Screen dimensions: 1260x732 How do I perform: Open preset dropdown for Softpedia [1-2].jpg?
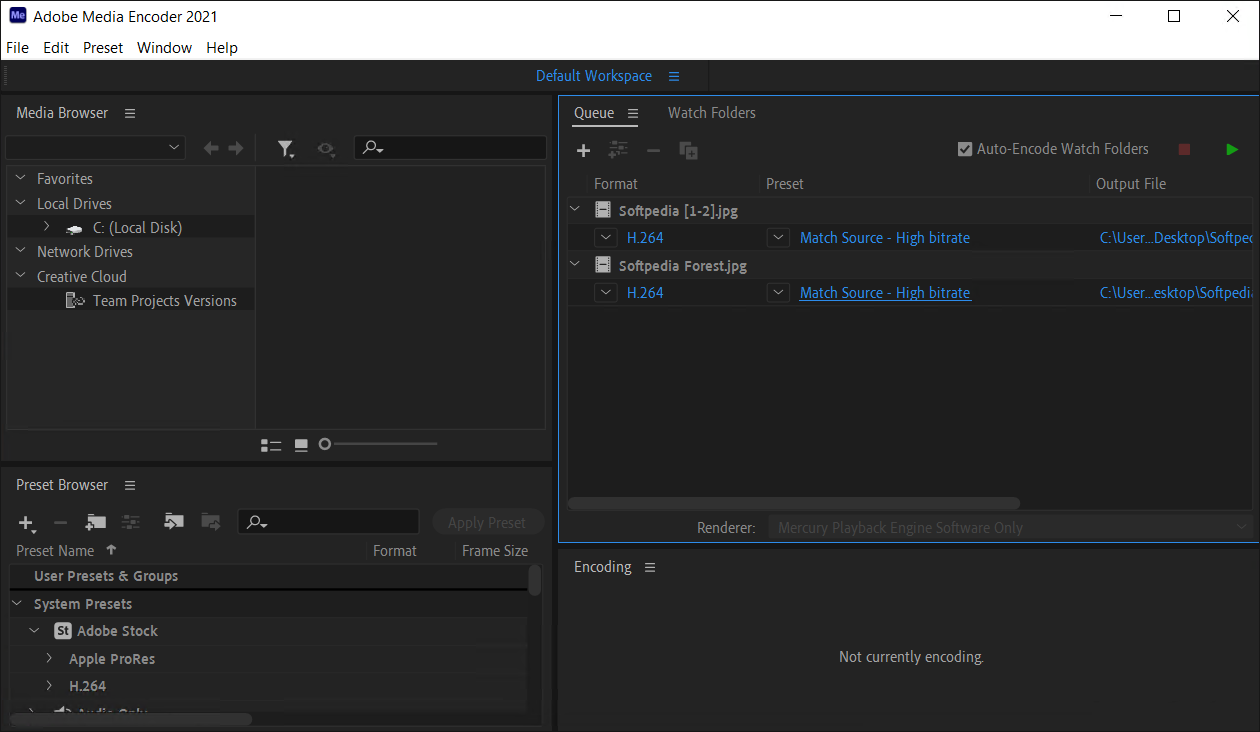tap(779, 238)
